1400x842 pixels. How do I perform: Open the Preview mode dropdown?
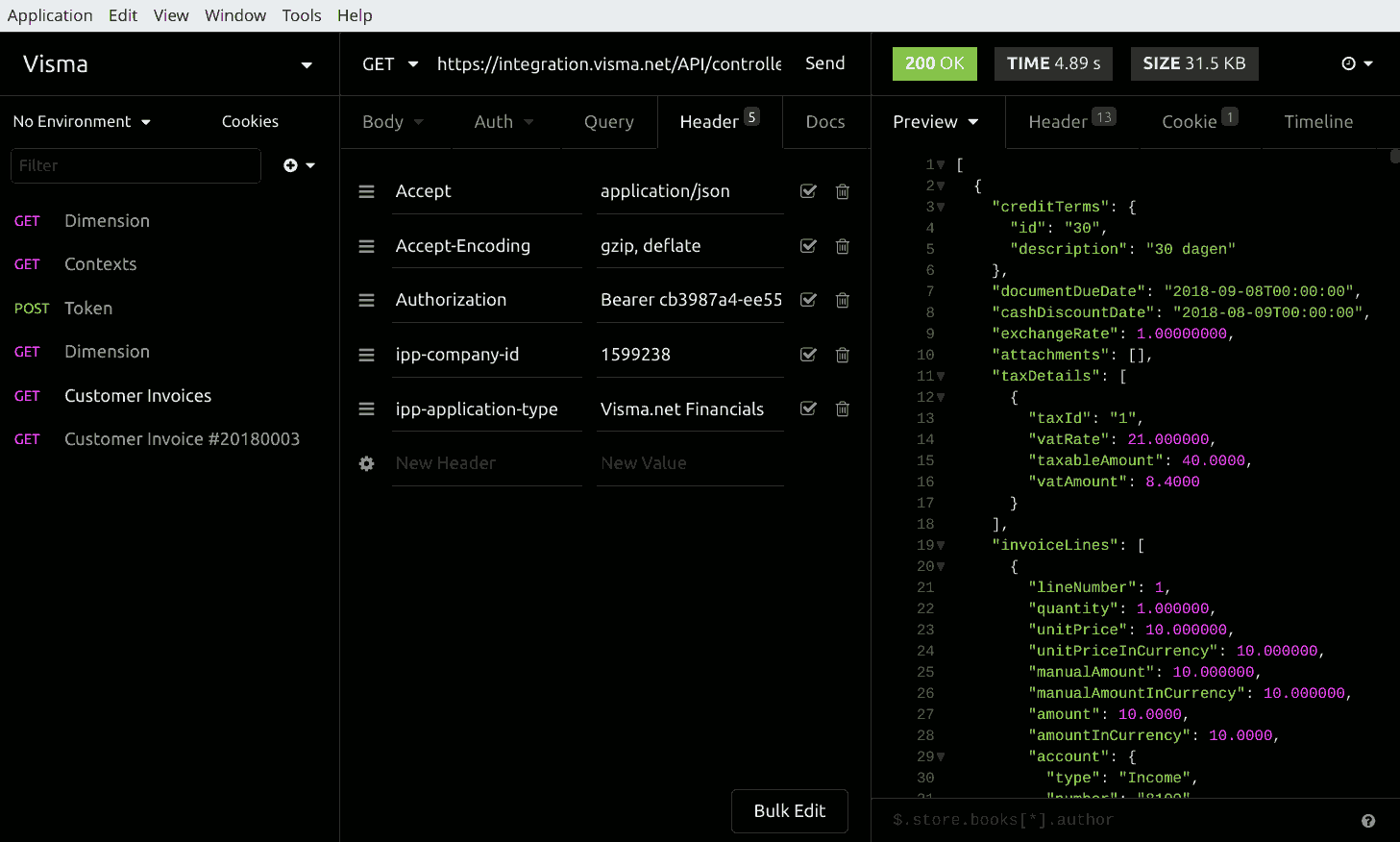pyautogui.click(x=935, y=122)
